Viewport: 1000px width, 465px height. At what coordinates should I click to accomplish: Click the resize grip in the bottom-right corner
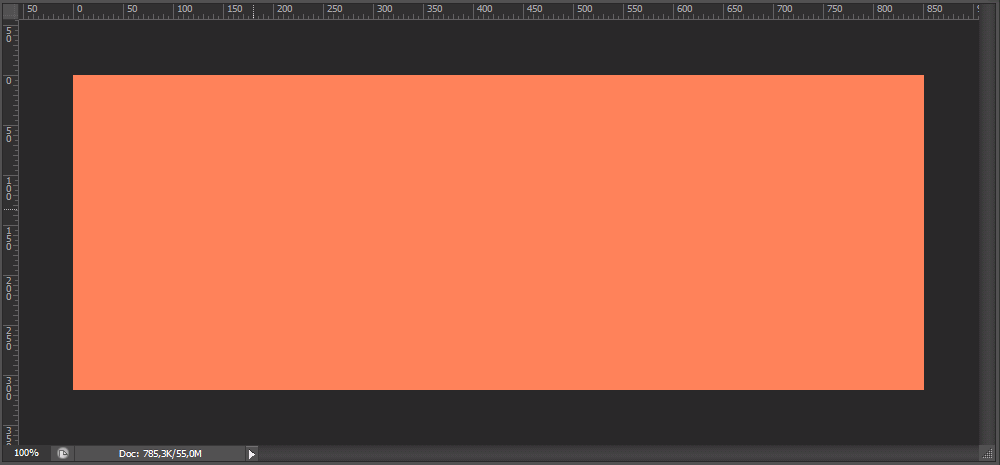pyautogui.click(x=989, y=454)
